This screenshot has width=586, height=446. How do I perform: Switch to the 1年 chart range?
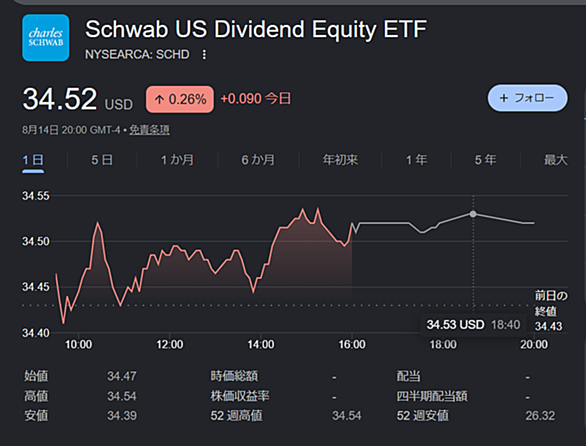click(416, 160)
